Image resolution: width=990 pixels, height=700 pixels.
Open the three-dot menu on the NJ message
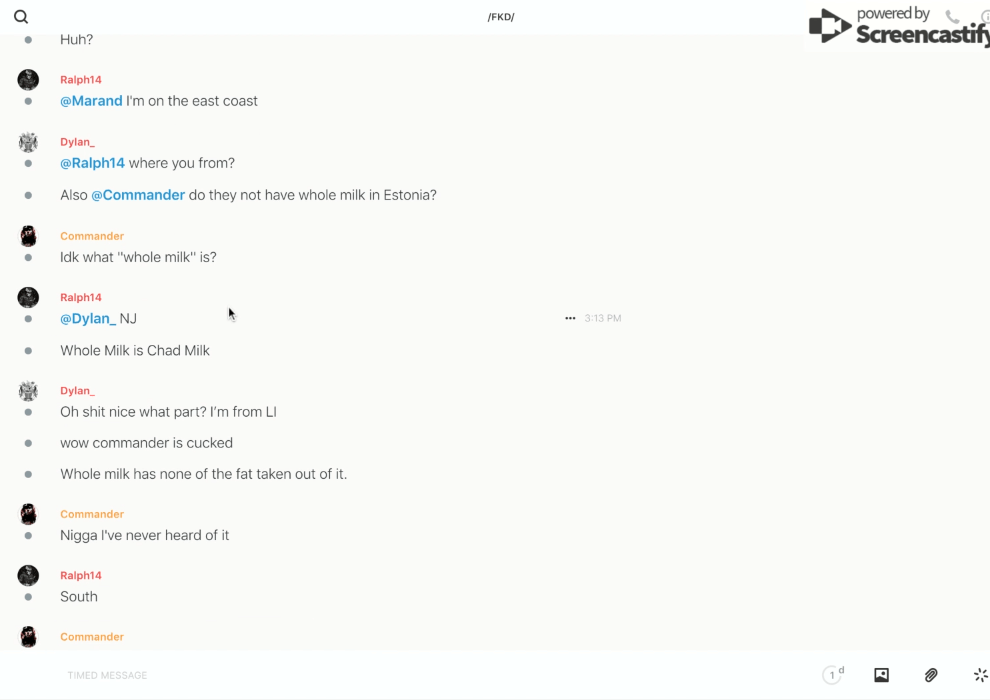[x=570, y=318]
